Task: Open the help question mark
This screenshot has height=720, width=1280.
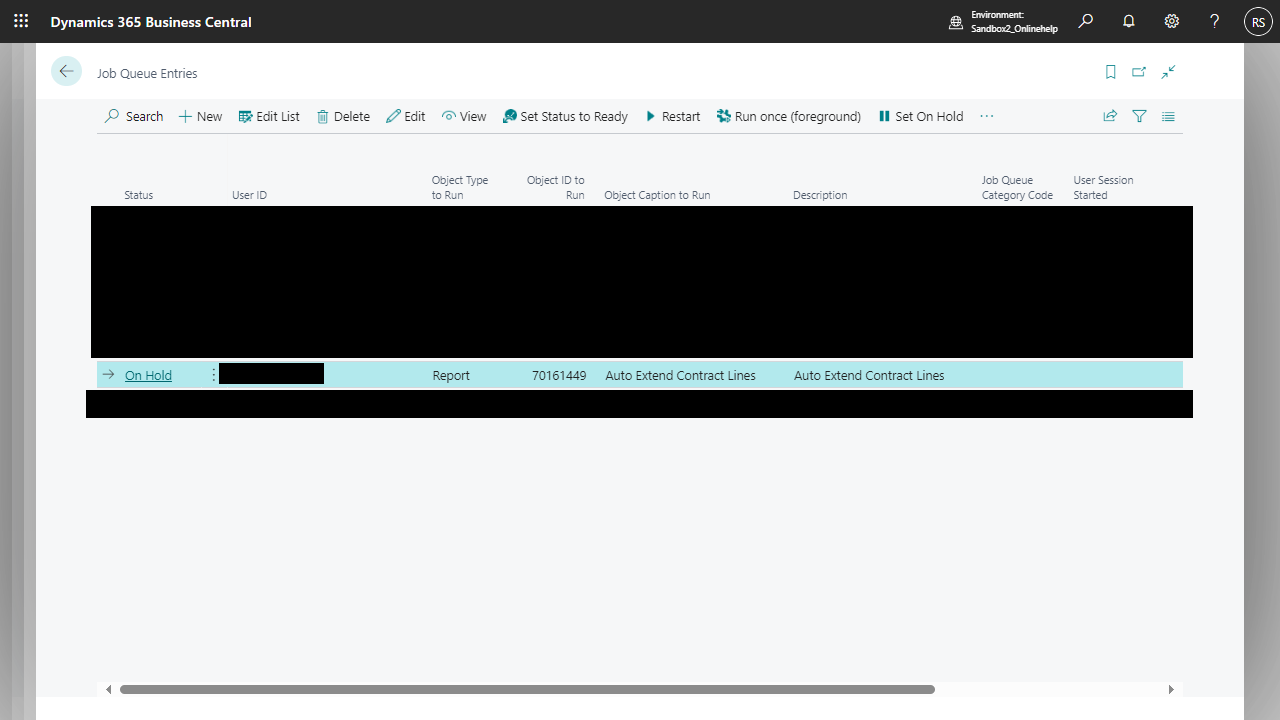Action: (x=1214, y=21)
